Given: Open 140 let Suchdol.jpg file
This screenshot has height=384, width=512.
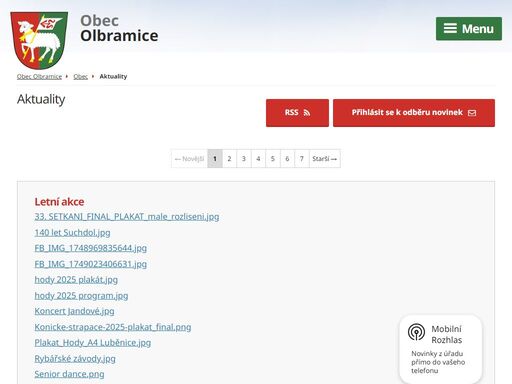Looking at the screenshot, I should point(72,232).
